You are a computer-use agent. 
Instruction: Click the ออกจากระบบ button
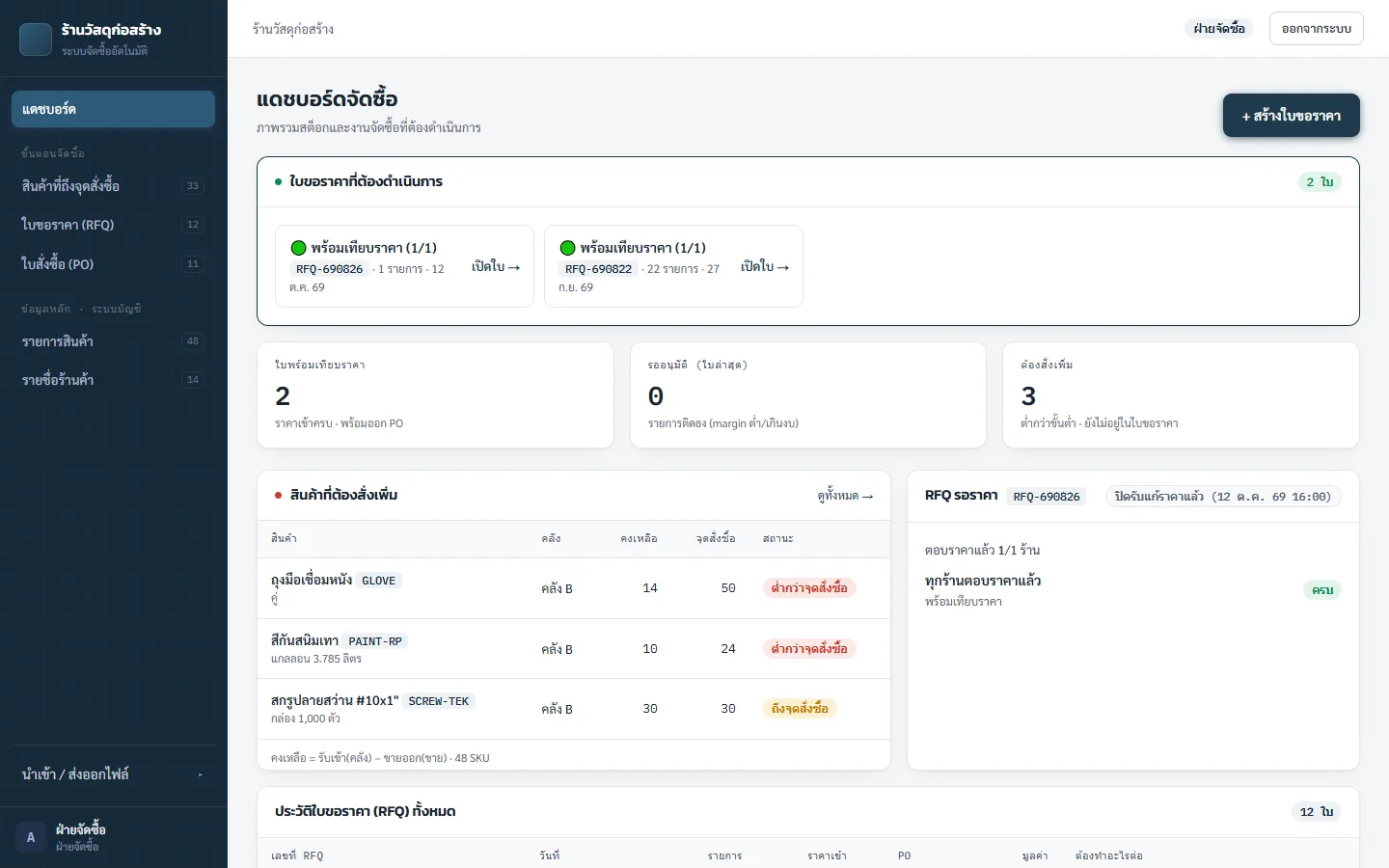1317,29
